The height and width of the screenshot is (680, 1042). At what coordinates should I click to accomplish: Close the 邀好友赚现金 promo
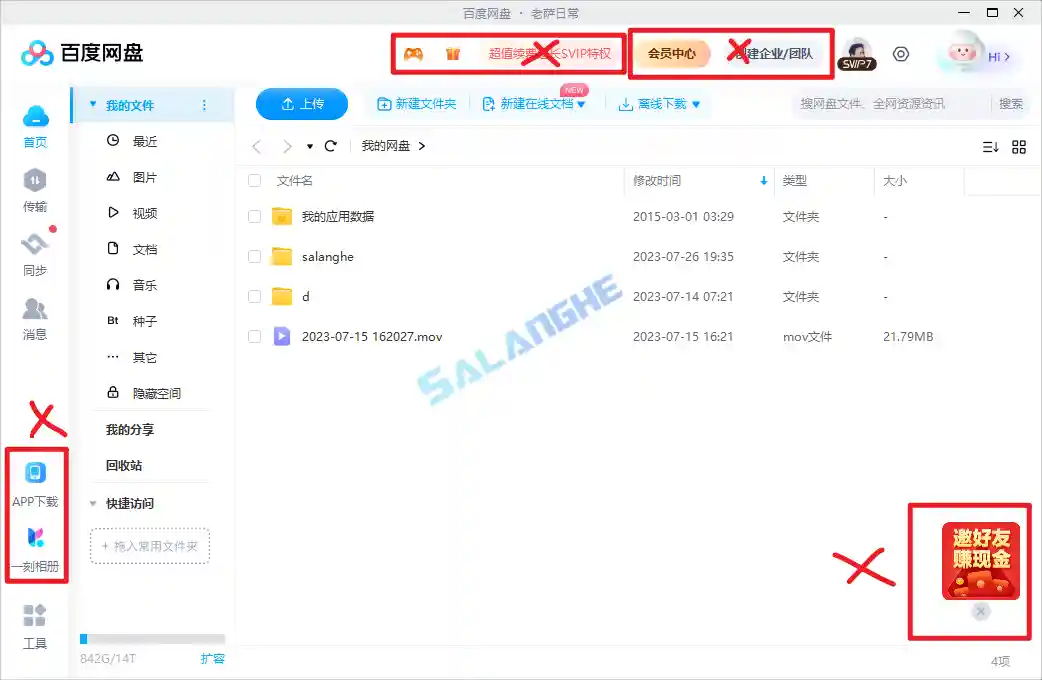point(980,611)
